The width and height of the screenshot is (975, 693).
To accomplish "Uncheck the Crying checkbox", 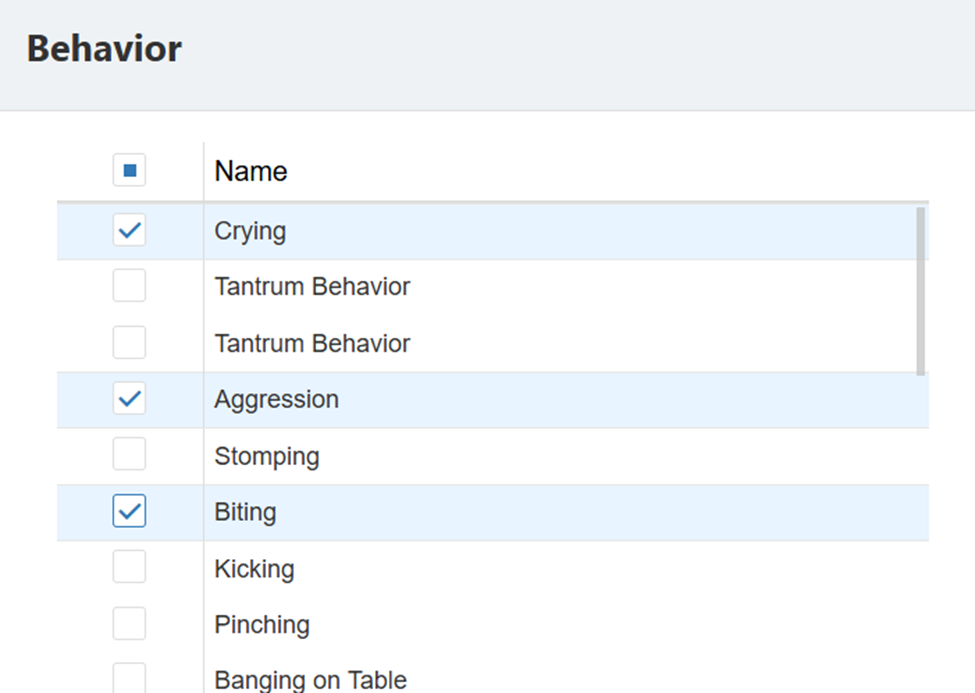I will pyautogui.click(x=129, y=230).
